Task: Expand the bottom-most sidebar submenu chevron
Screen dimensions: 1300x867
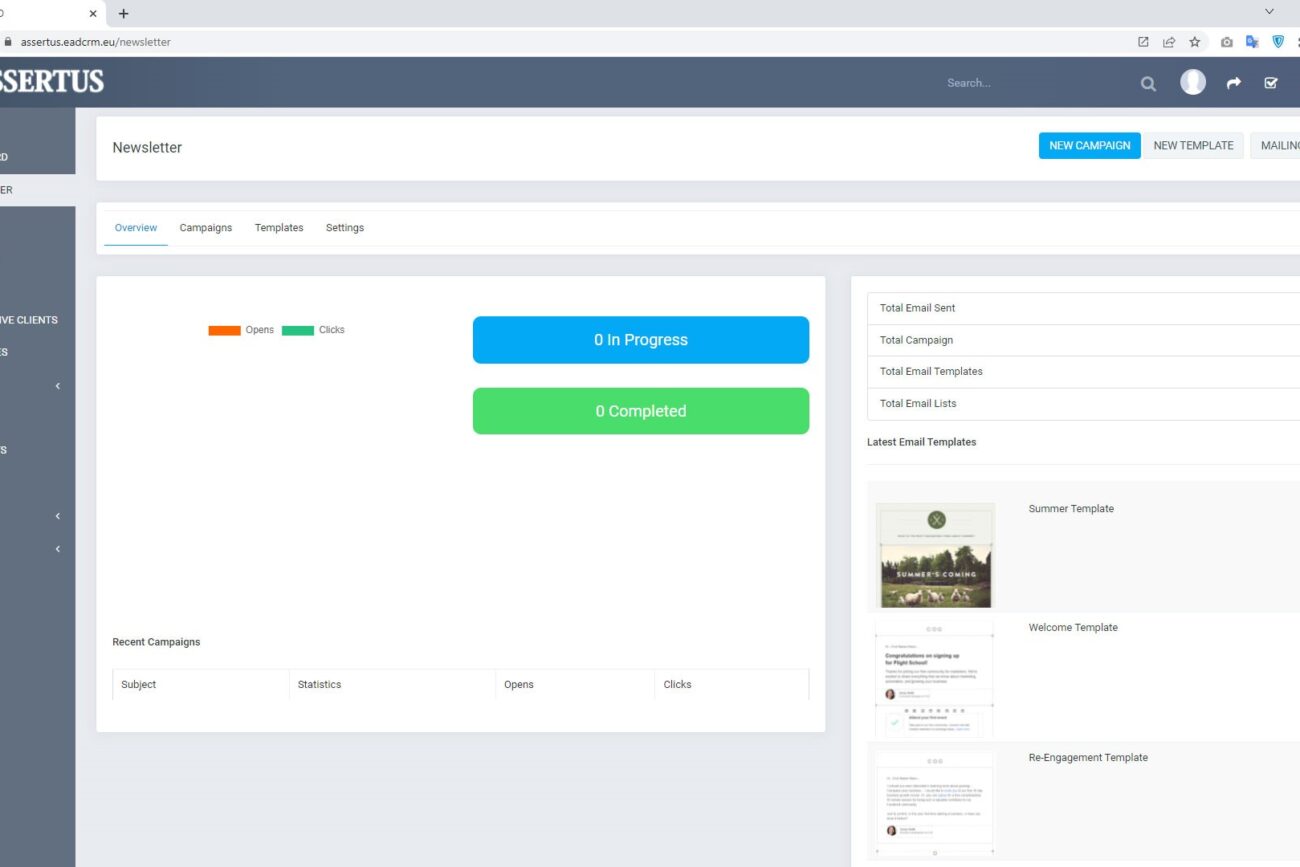Action: tap(58, 549)
